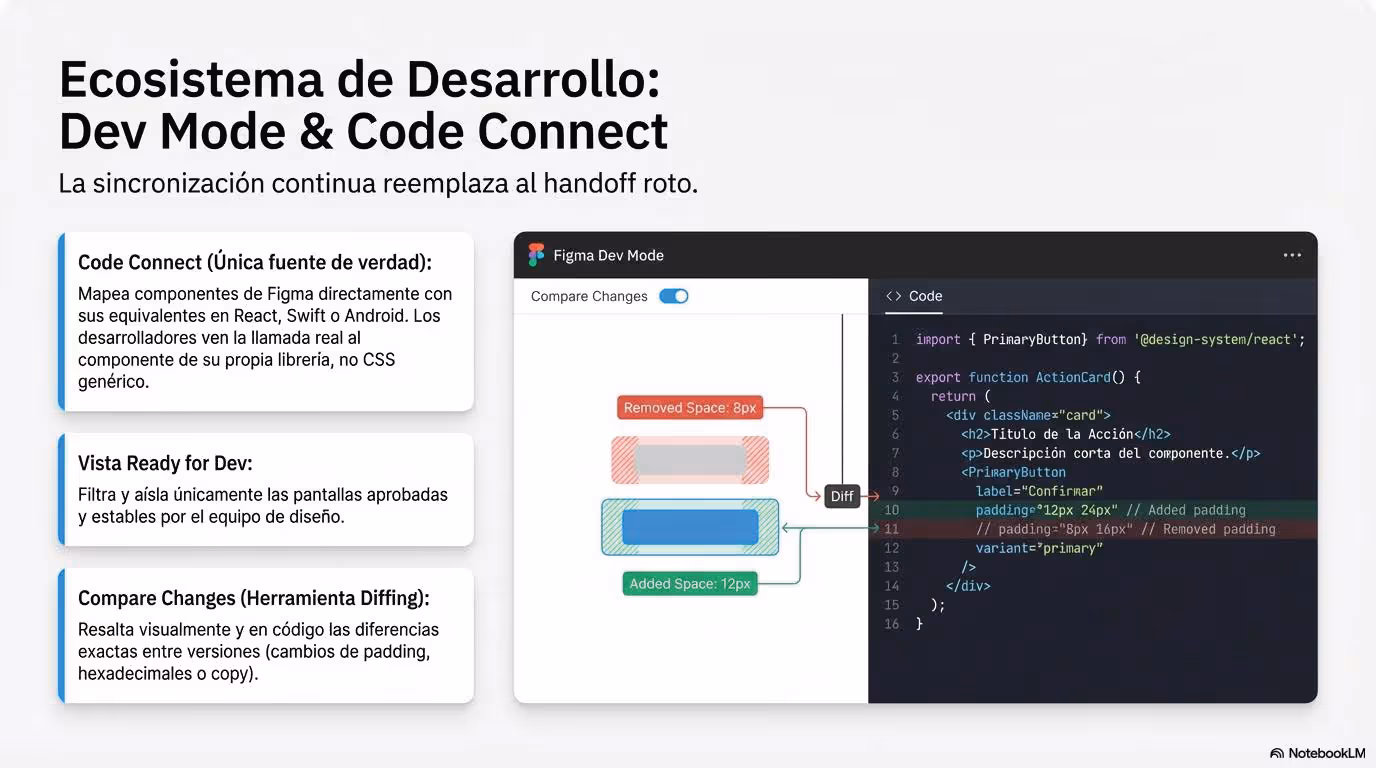Click the 'Compare Changes (Herramienta Diffing):' heading
Screen dimensions: 1376x768
254,598
